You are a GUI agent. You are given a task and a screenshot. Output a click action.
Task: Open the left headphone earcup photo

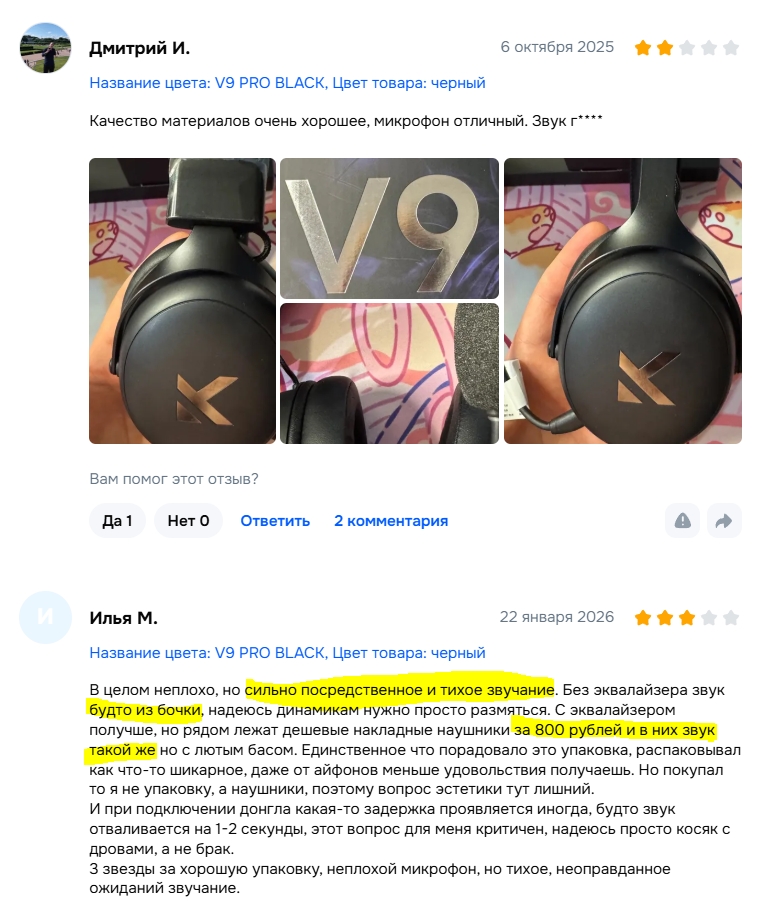pyautogui.click(x=182, y=301)
